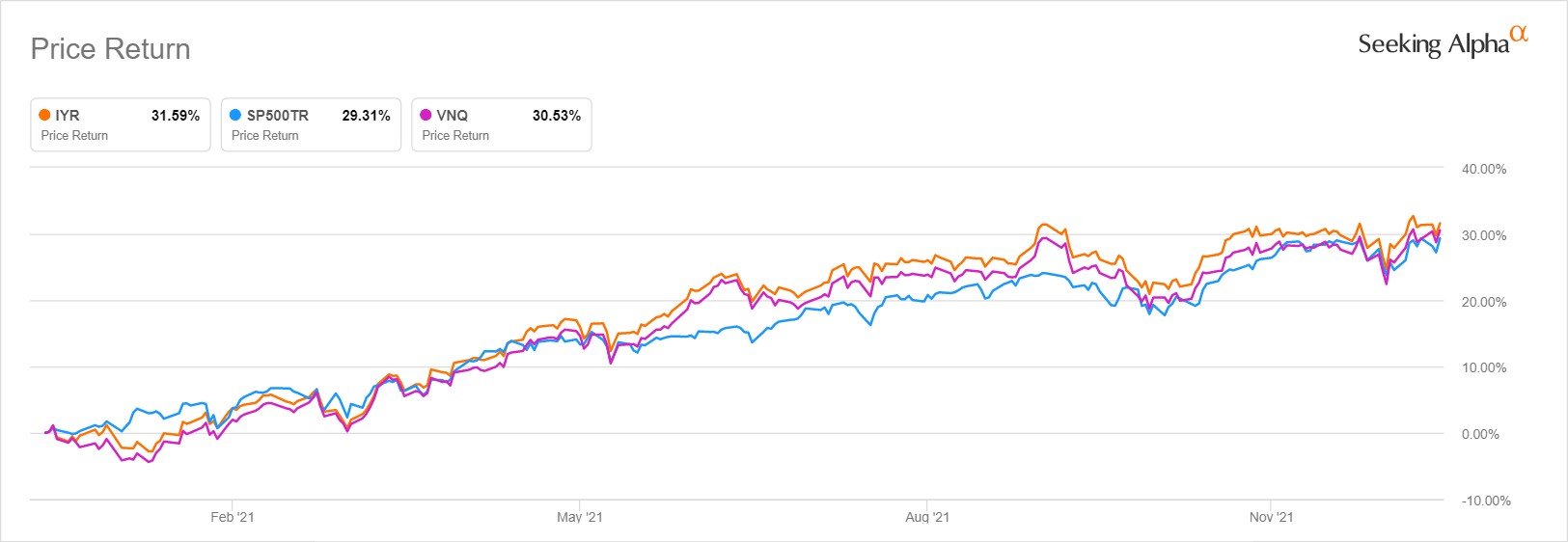
Task: Click Price Return text under IYR
Action: 74,136
